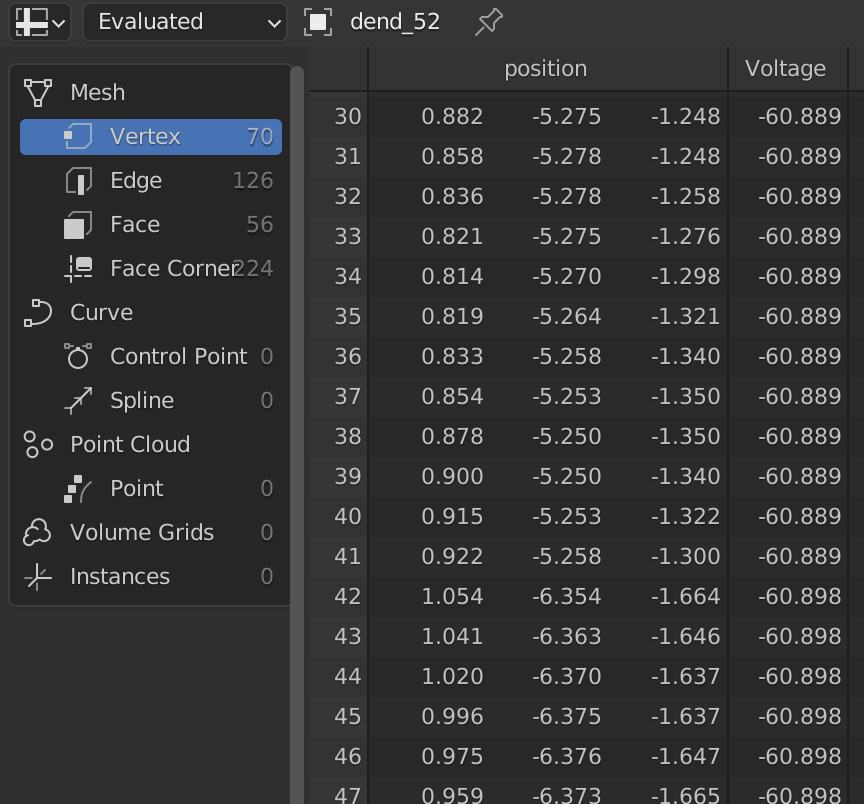The width and height of the screenshot is (864, 804).
Task: Select the Edge domain row
Action: point(151,181)
